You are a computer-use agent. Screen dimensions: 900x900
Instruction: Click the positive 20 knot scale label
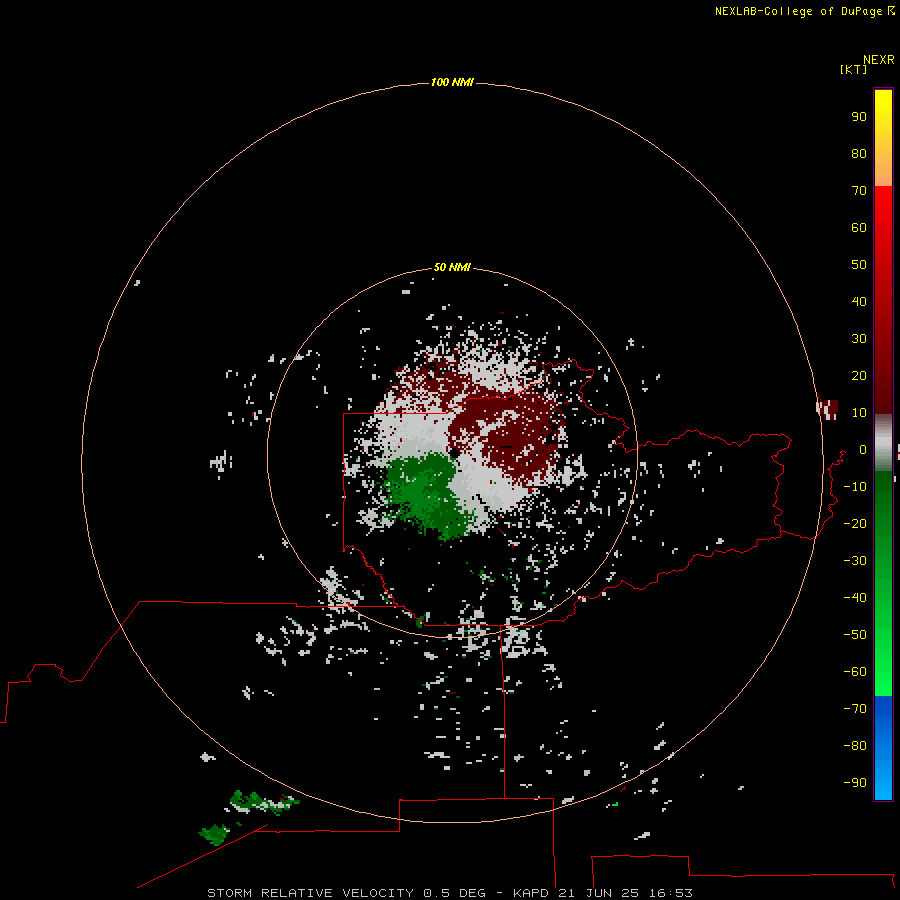tap(859, 375)
